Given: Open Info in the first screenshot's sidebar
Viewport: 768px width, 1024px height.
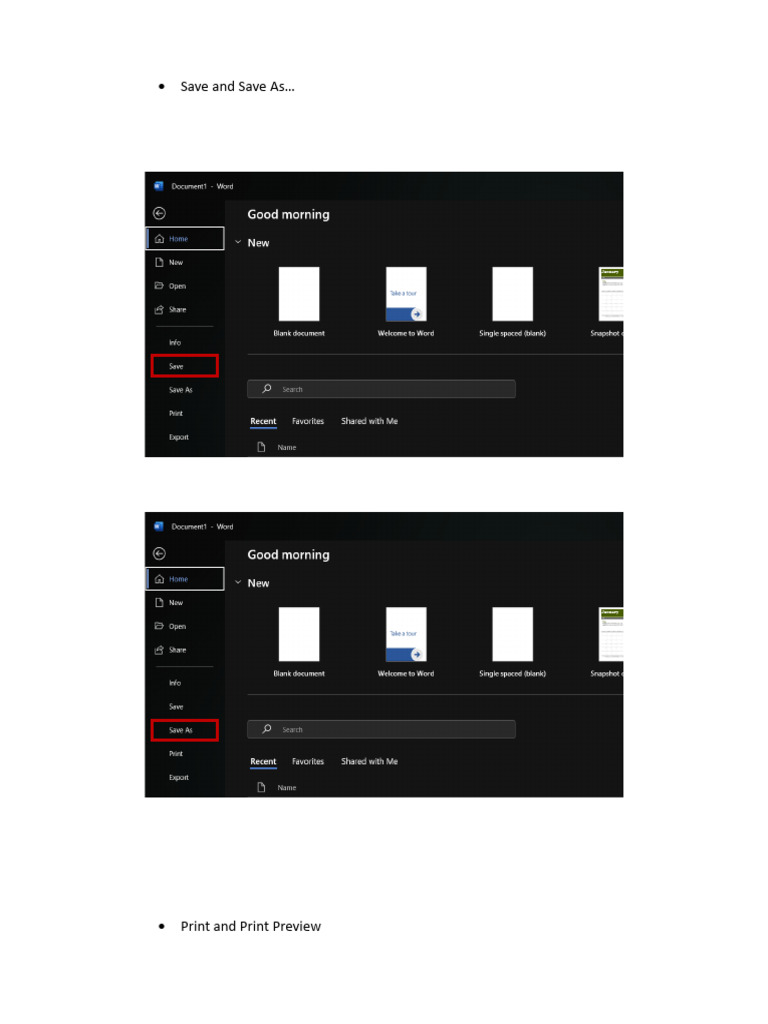Looking at the screenshot, I should pyautogui.click(x=175, y=342).
